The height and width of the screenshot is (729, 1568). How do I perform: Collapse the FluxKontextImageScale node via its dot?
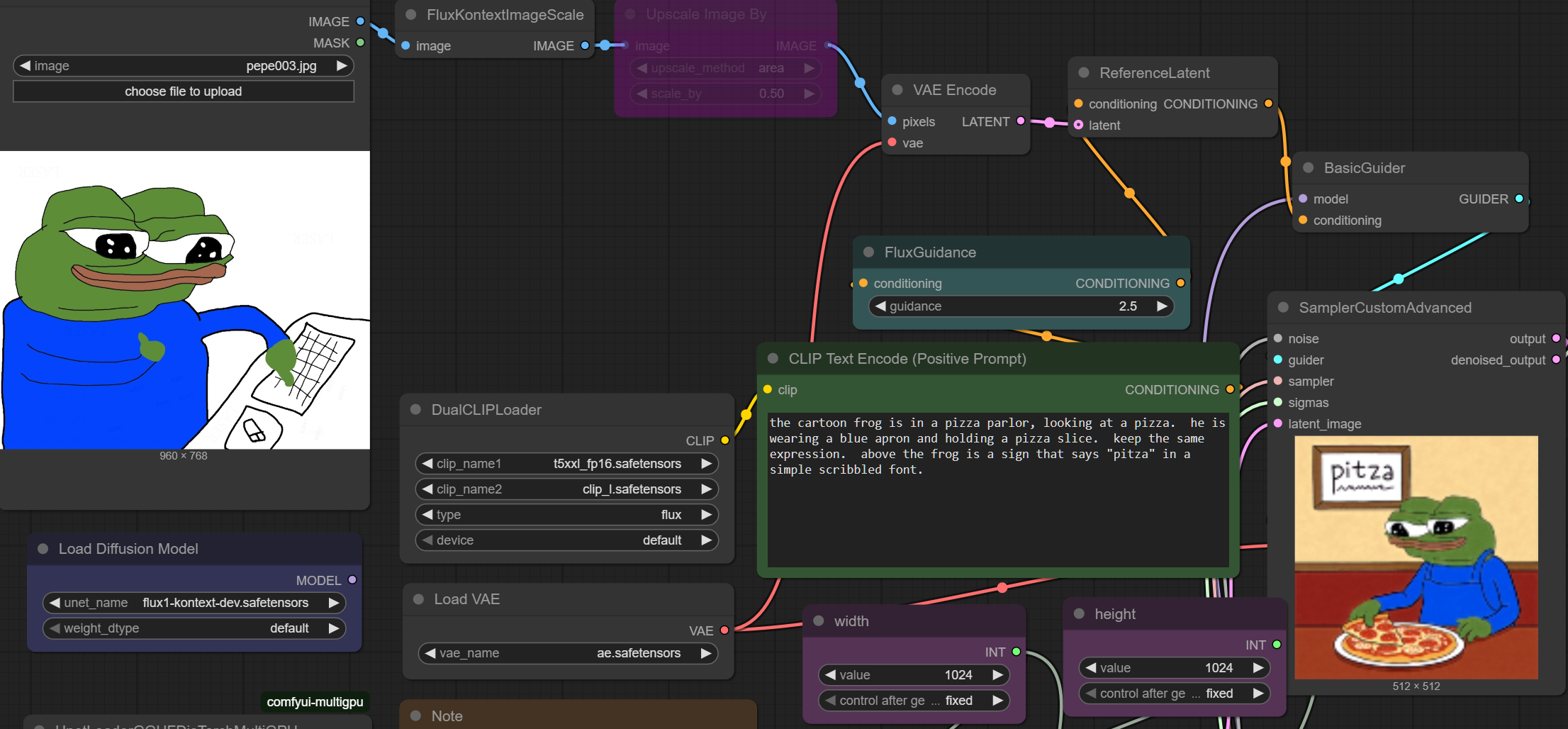tap(410, 15)
